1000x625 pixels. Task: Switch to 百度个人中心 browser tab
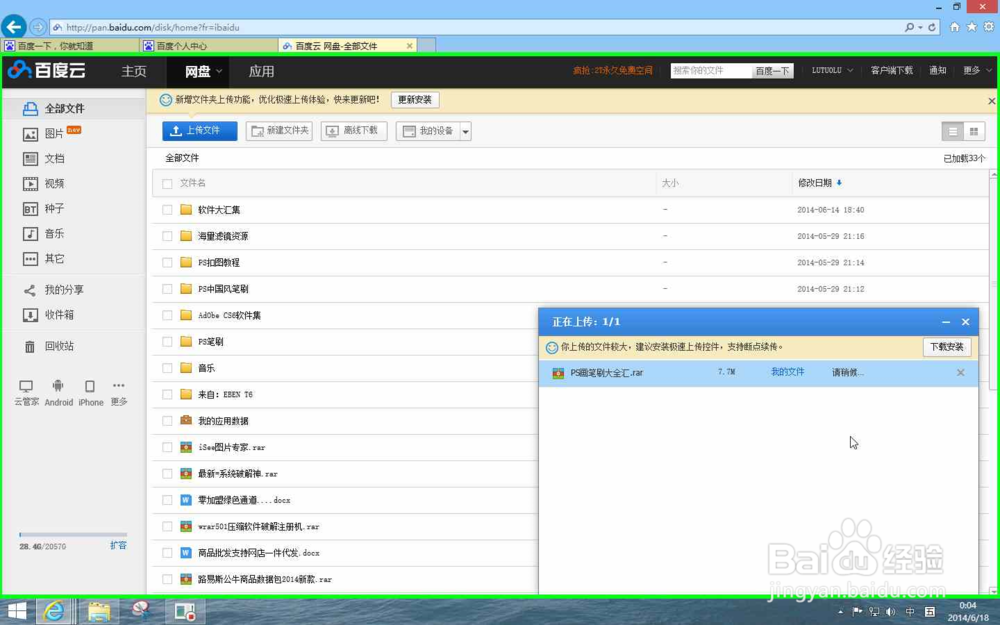209,45
